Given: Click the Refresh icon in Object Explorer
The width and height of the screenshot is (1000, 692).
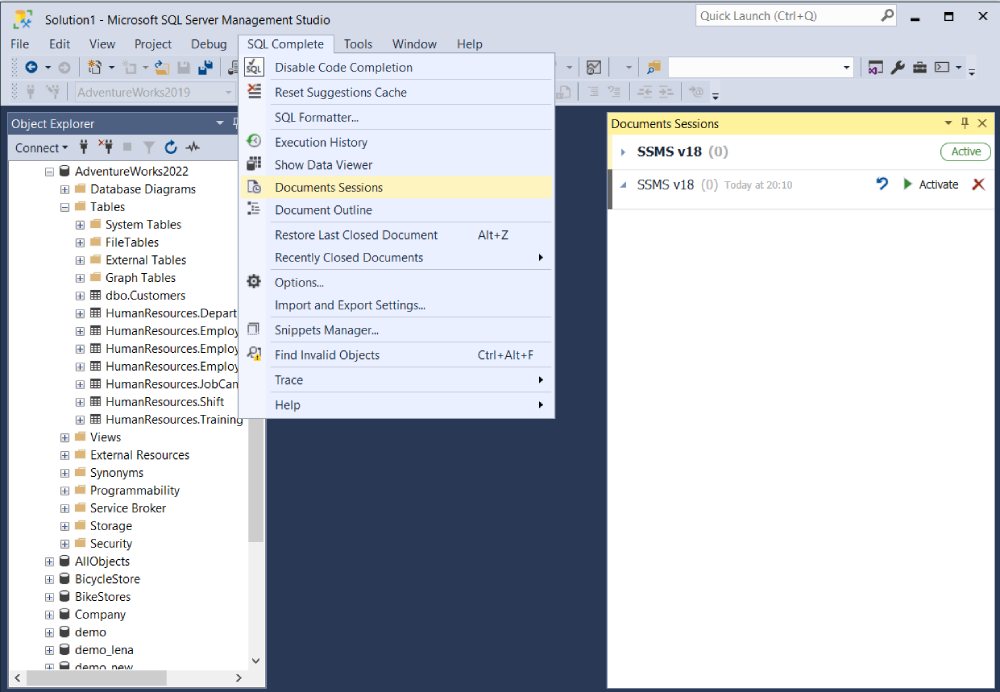Looking at the screenshot, I should pos(170,147).
